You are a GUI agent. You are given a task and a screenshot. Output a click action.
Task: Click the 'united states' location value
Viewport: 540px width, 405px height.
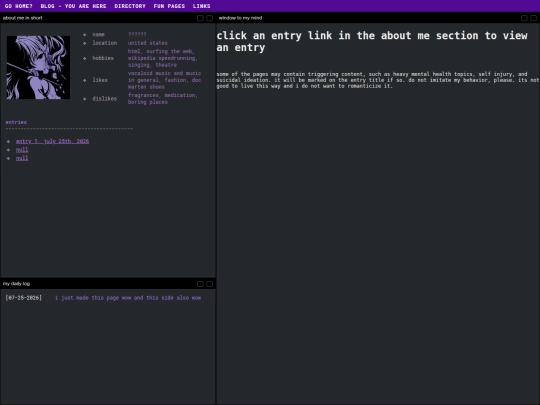pyautogui.click(x=148, y=43)
